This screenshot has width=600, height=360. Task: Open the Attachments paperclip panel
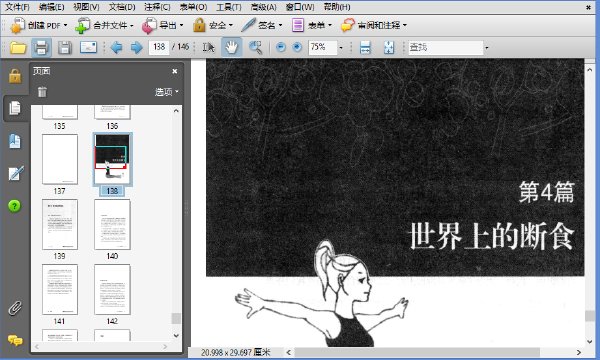[15, 308]
